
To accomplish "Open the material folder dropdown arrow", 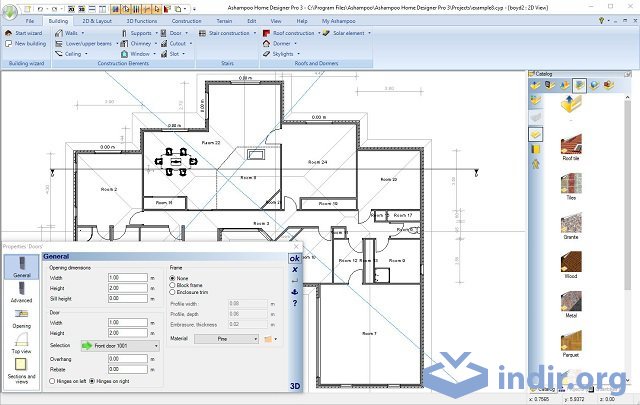I will (x=276, y=339).
